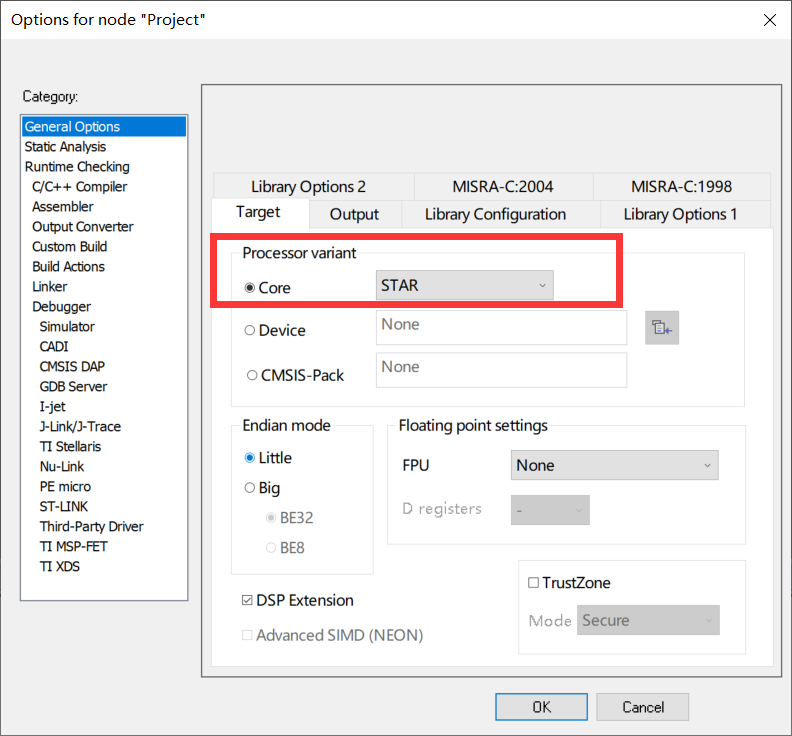Click the Cancel button

click(x=643, y=707)
